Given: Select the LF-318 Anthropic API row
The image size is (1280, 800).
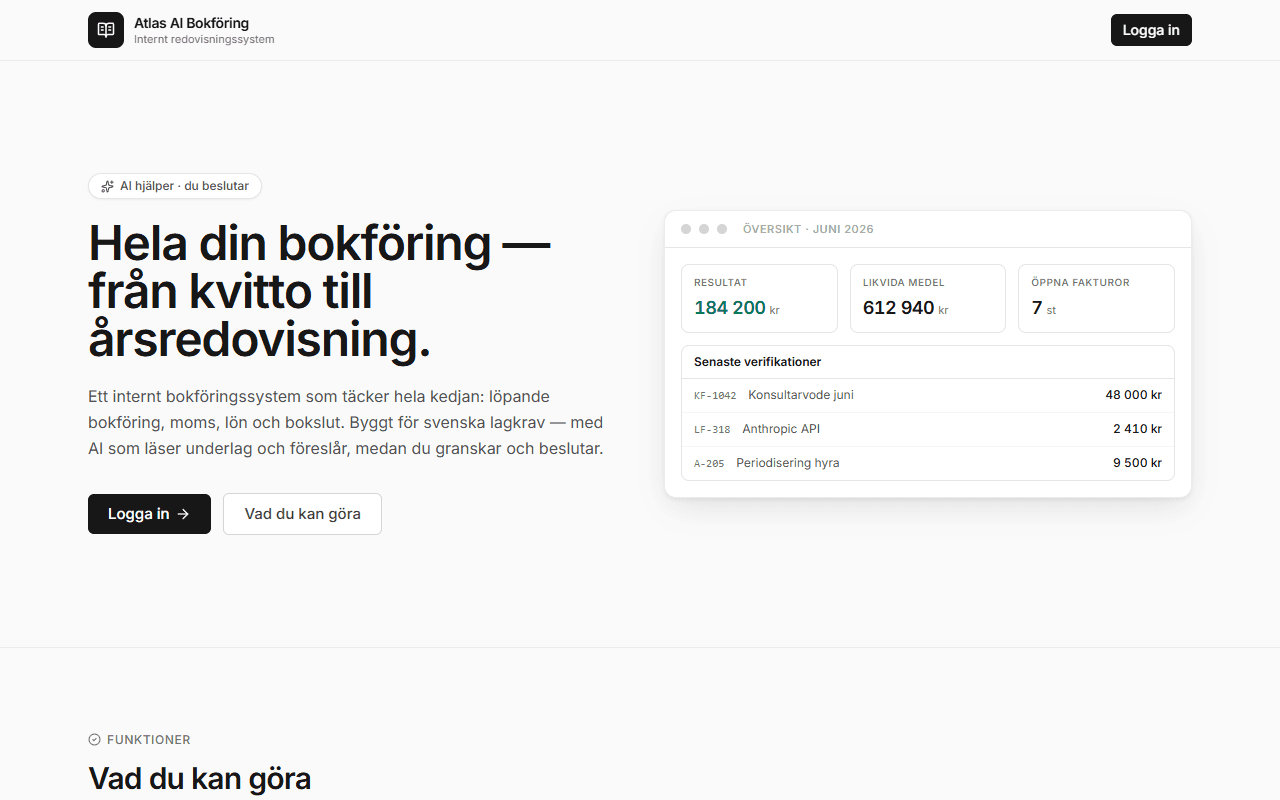Looking at the screenshot, I should pos(928,429).
